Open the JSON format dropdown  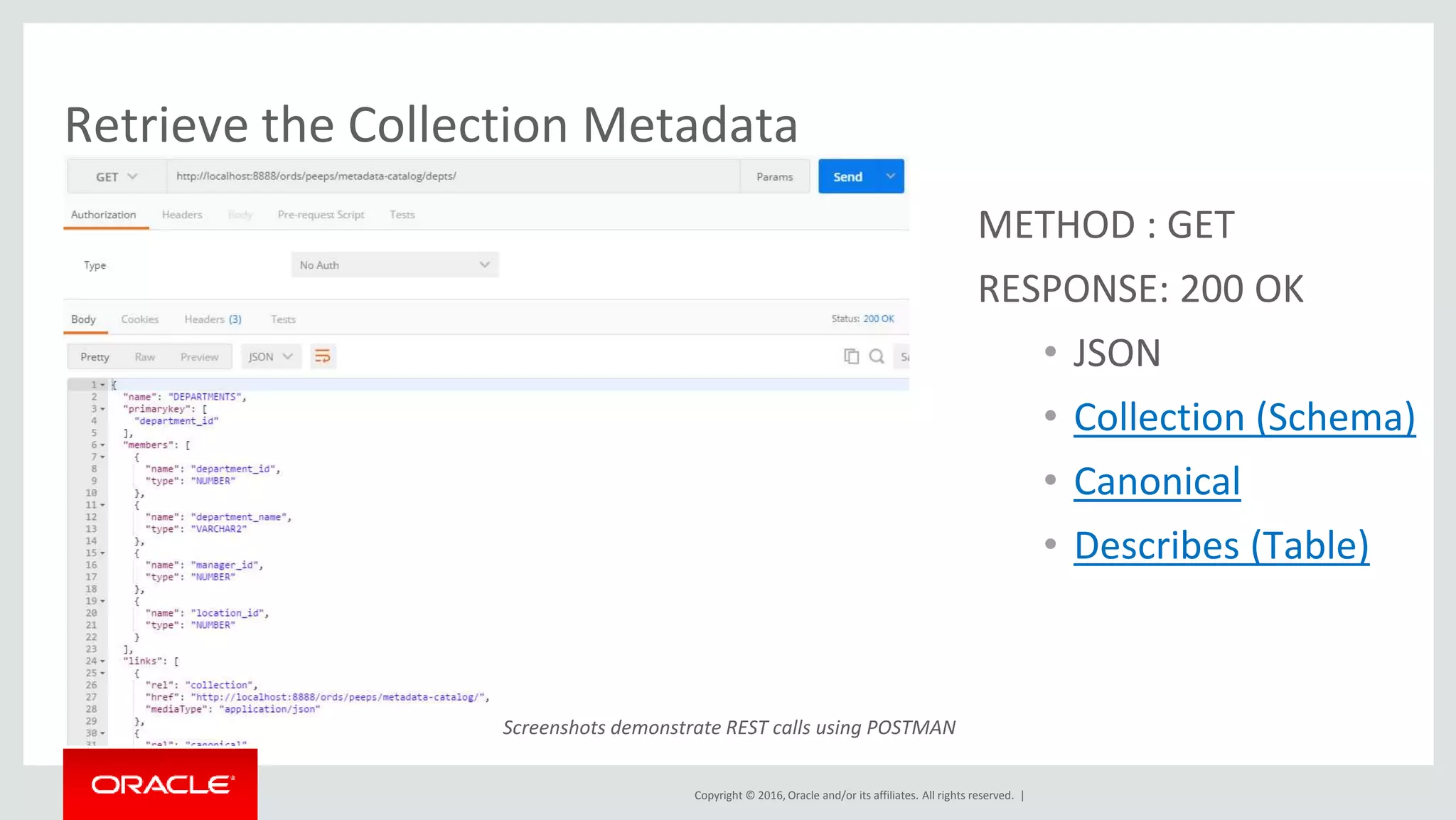(271, 356)
